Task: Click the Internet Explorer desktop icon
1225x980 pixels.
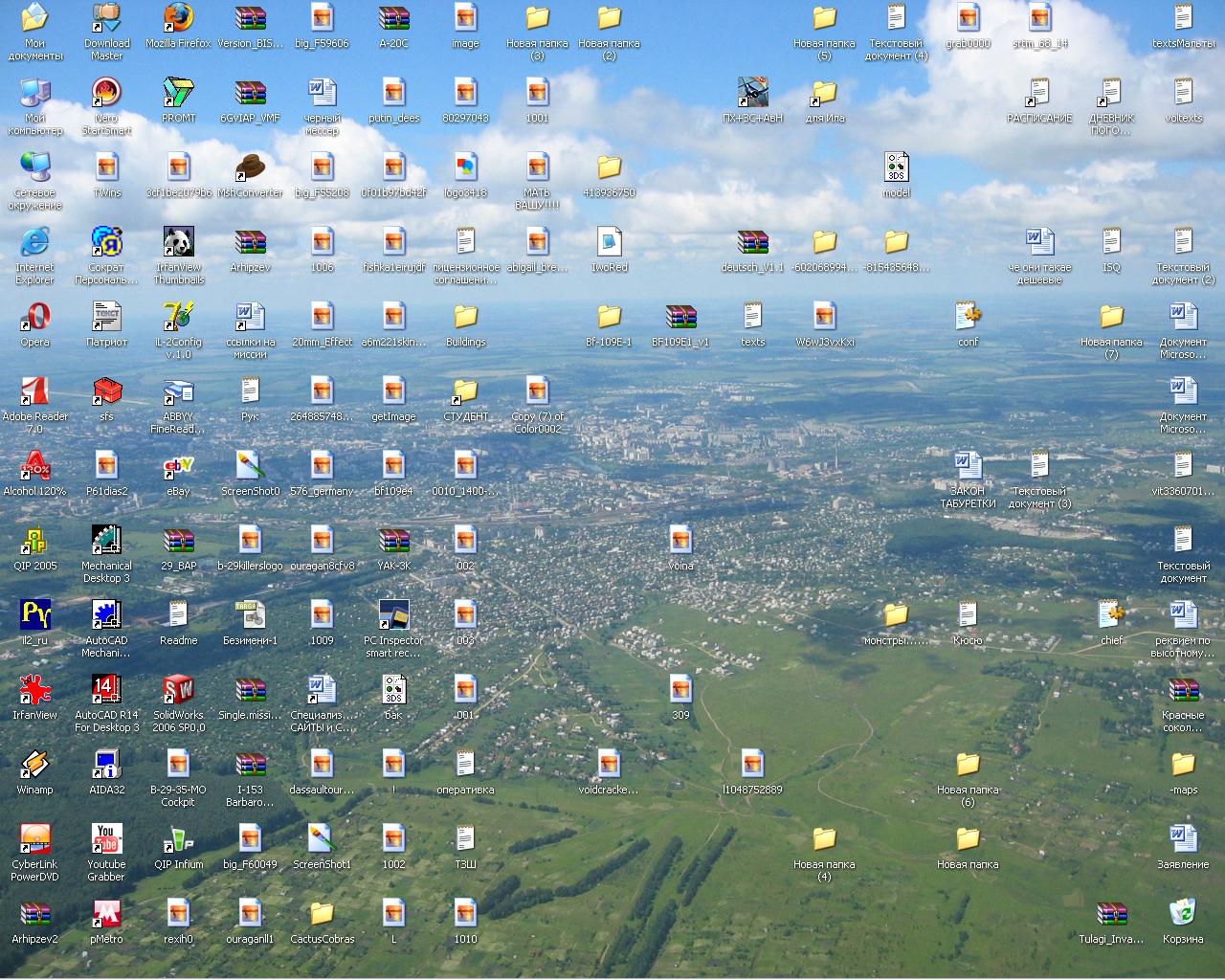Action: (x=34, y=242)
